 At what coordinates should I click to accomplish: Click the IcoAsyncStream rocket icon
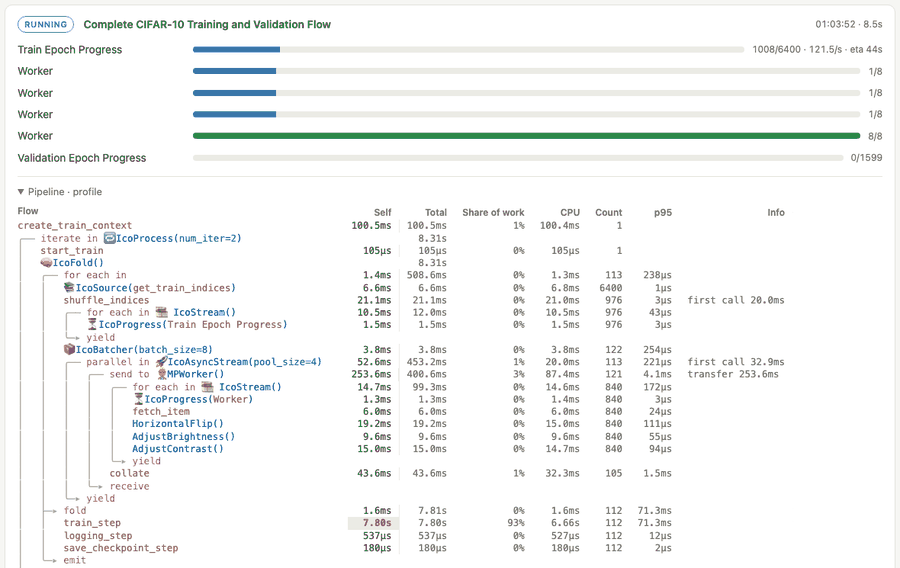(x=161, y=362)
